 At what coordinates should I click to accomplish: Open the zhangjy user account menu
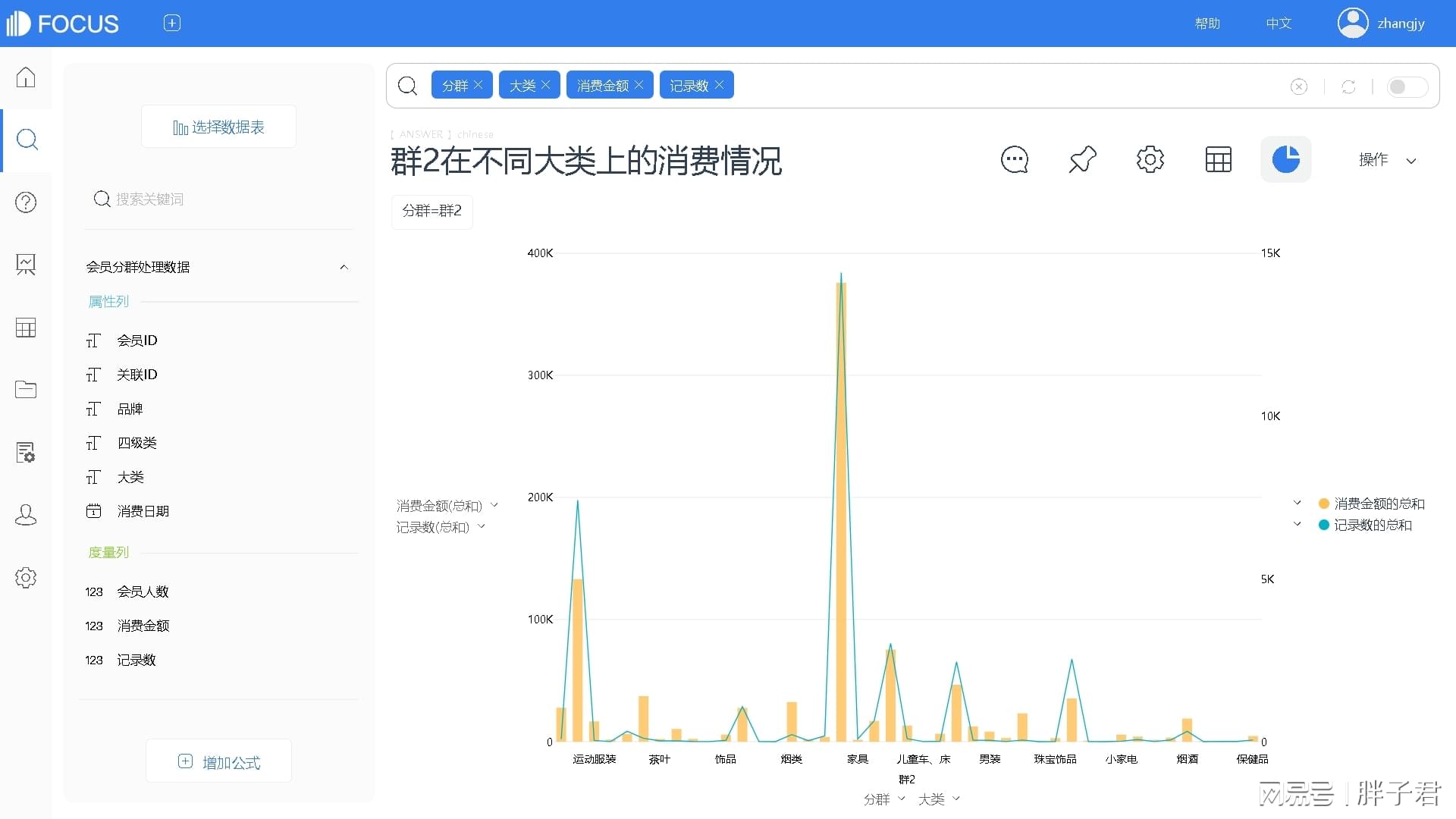click(x=1382, y=24)
